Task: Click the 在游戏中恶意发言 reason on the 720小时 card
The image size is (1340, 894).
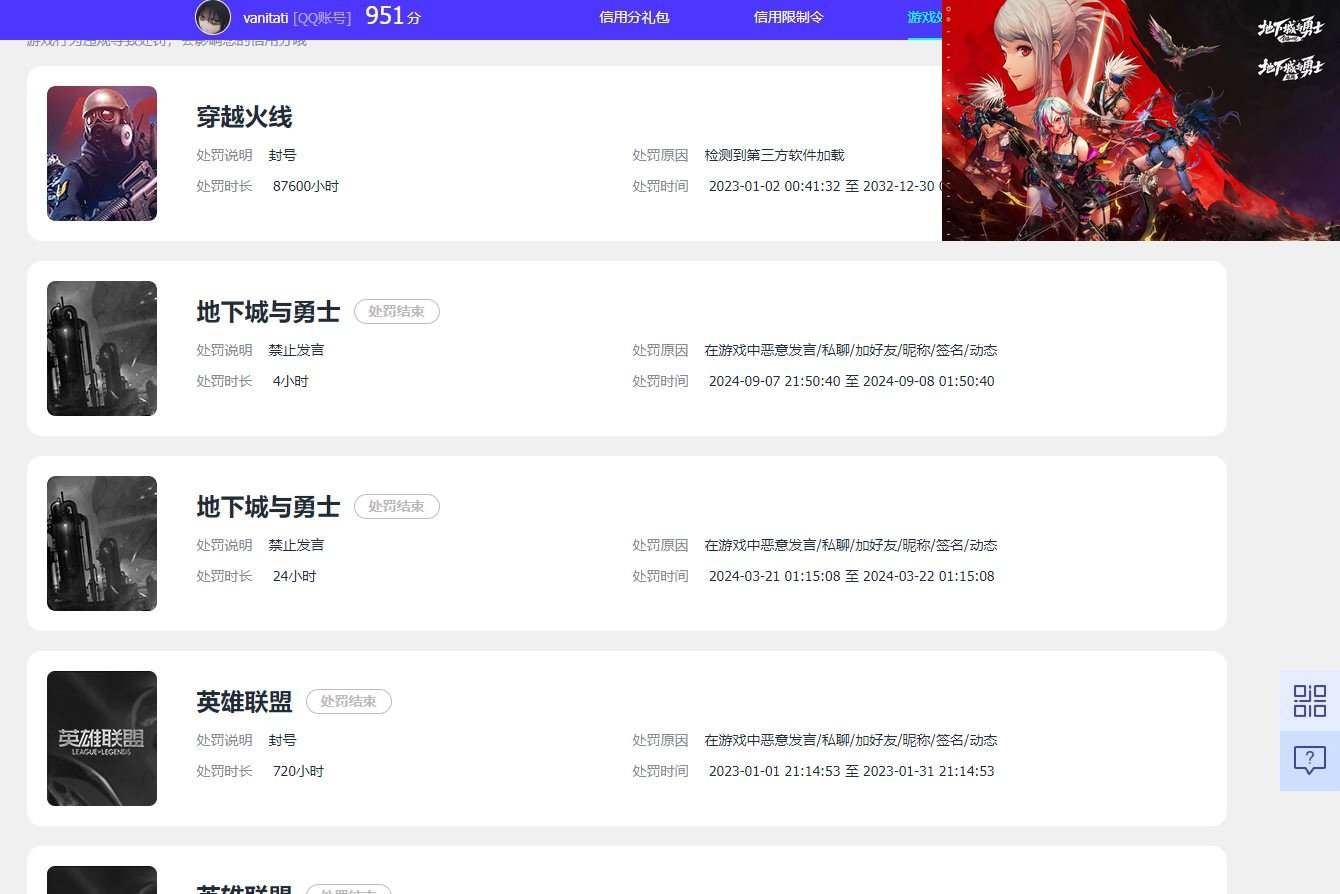Action: 851,740
